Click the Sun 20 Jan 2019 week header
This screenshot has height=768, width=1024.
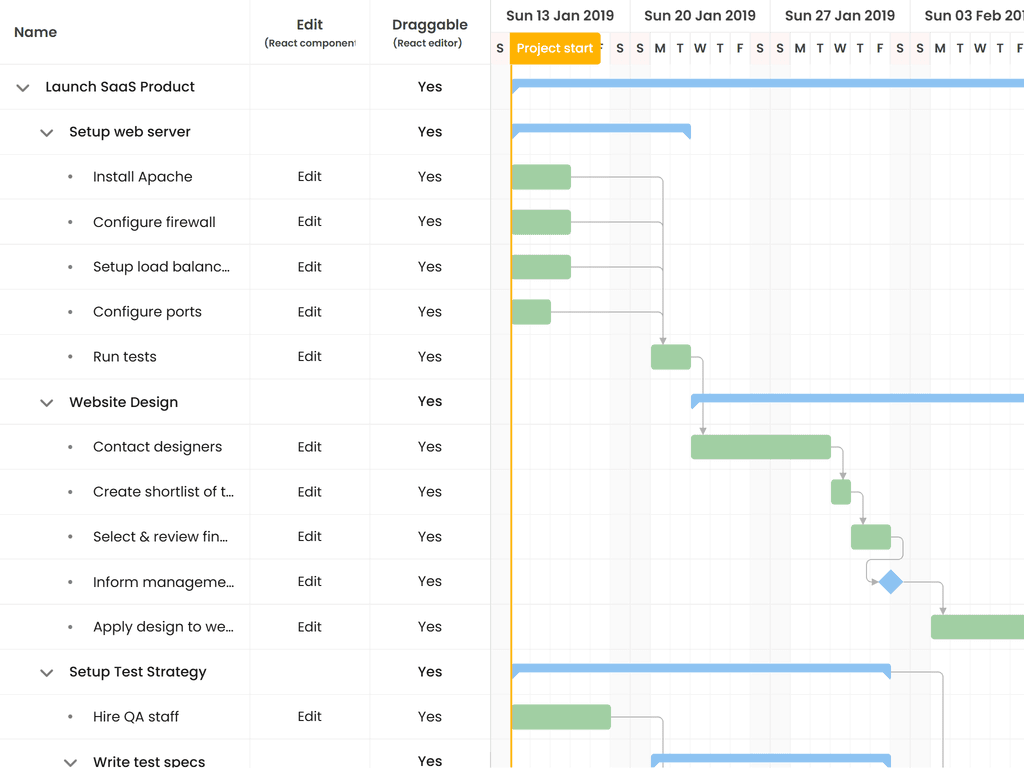(700, 16)
